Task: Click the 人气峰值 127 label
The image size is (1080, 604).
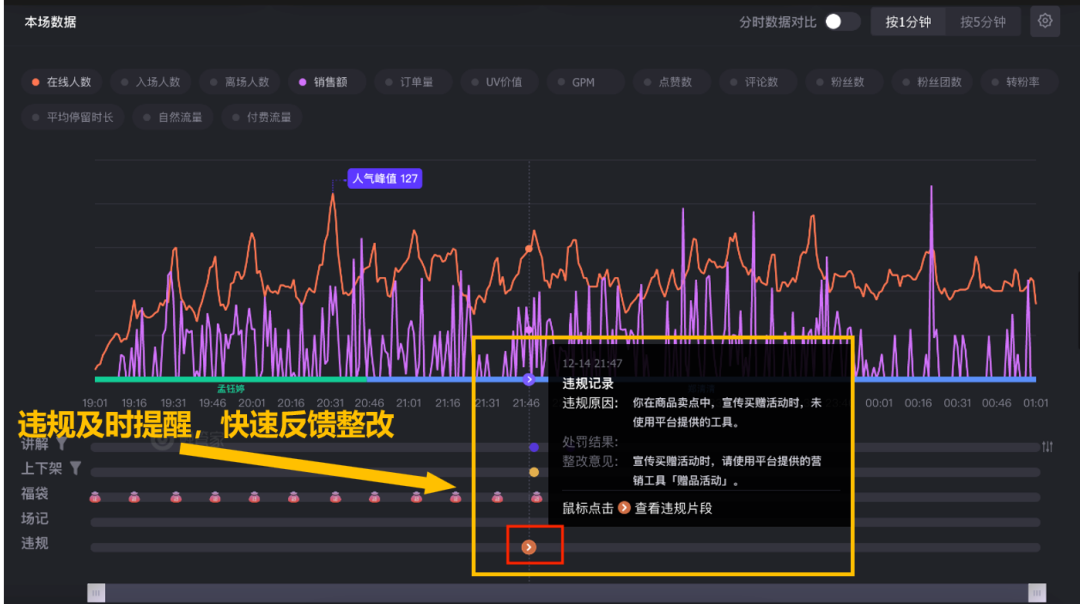Action: (x=384, y=178)
